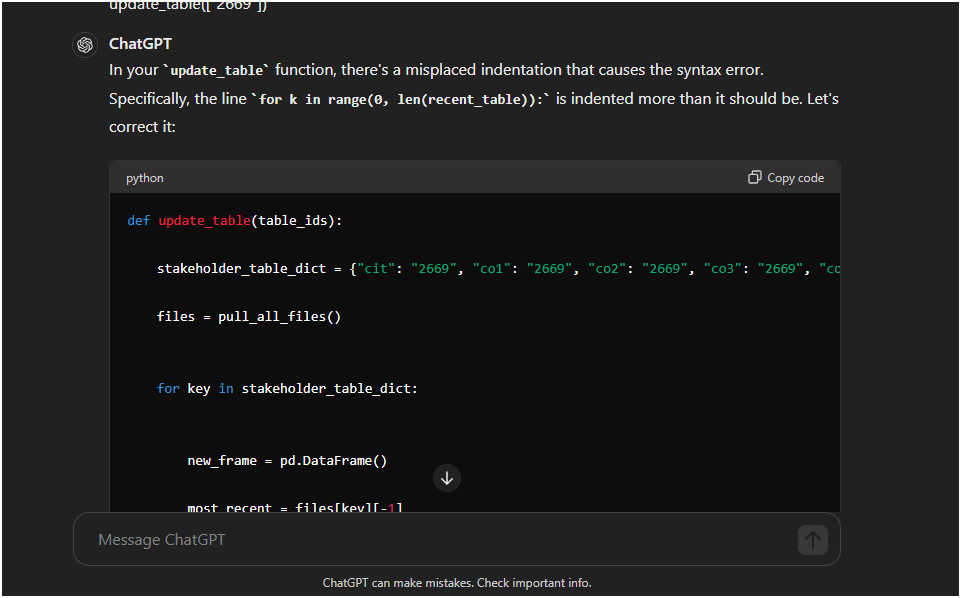Click the inline code for k in range line
Screen dimensions: 961x598
[401, 99]
